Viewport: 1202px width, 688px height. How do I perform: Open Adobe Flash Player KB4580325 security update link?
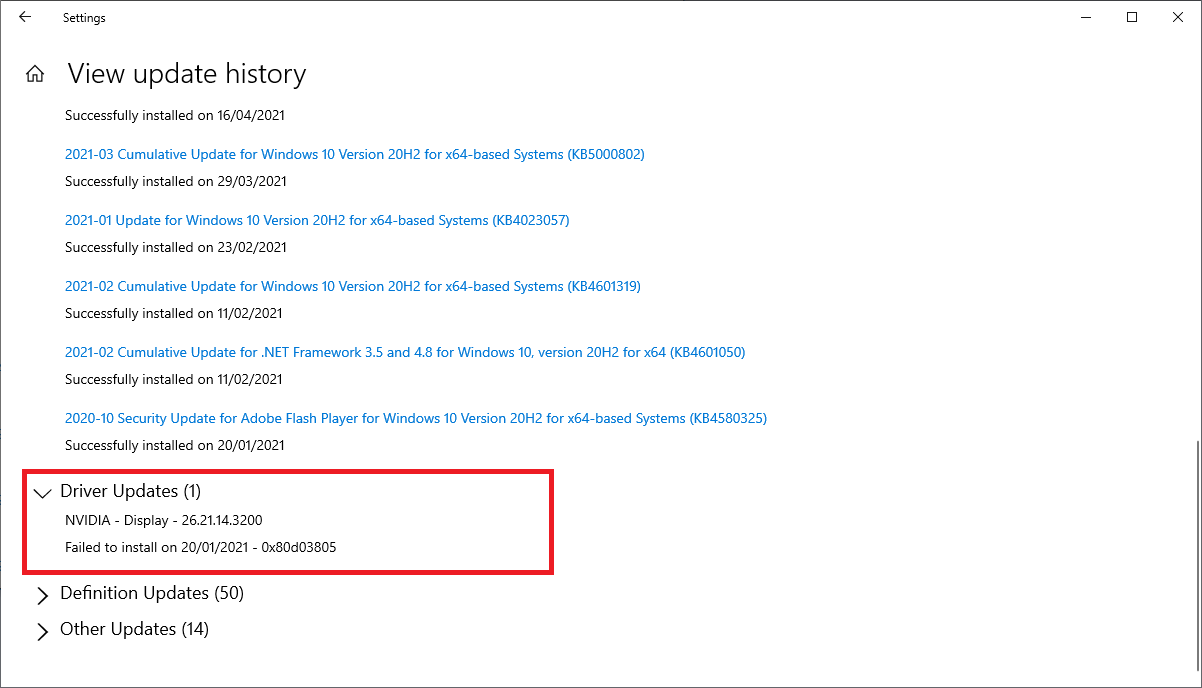415,418
